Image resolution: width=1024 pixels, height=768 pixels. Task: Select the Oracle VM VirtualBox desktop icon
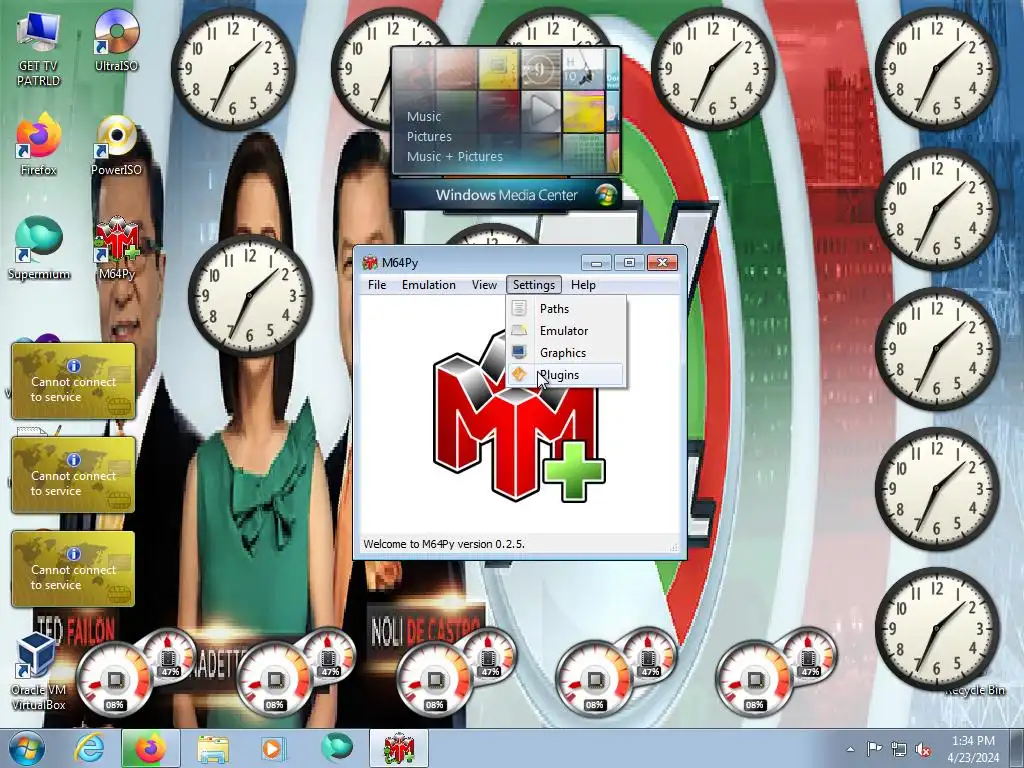click(x=38, y=673)
